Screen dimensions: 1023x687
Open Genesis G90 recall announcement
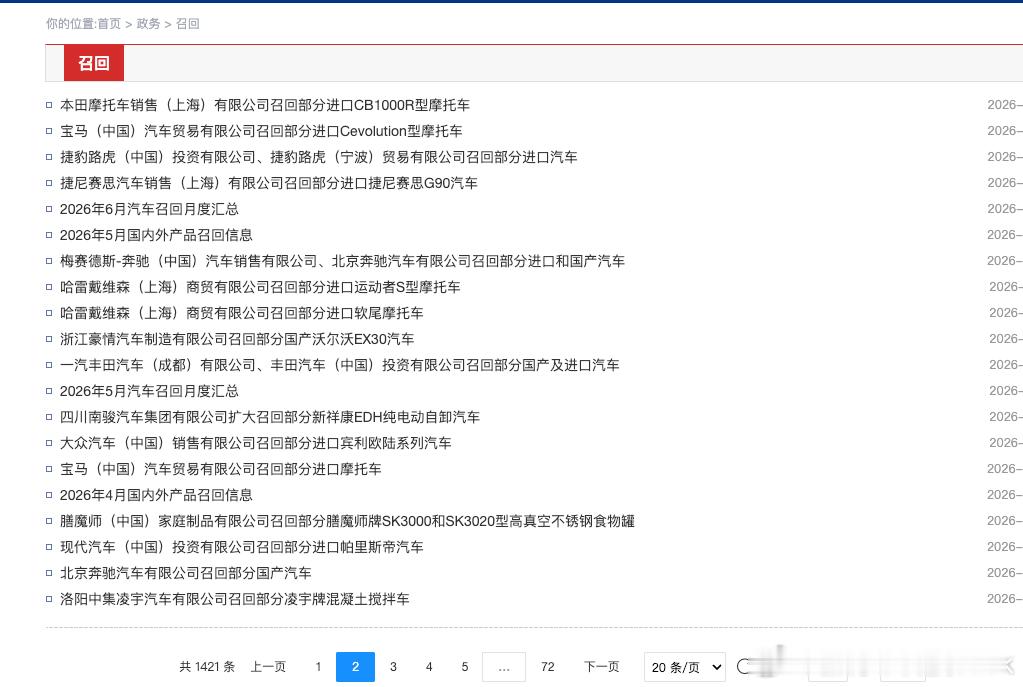(x=269, y=183)
